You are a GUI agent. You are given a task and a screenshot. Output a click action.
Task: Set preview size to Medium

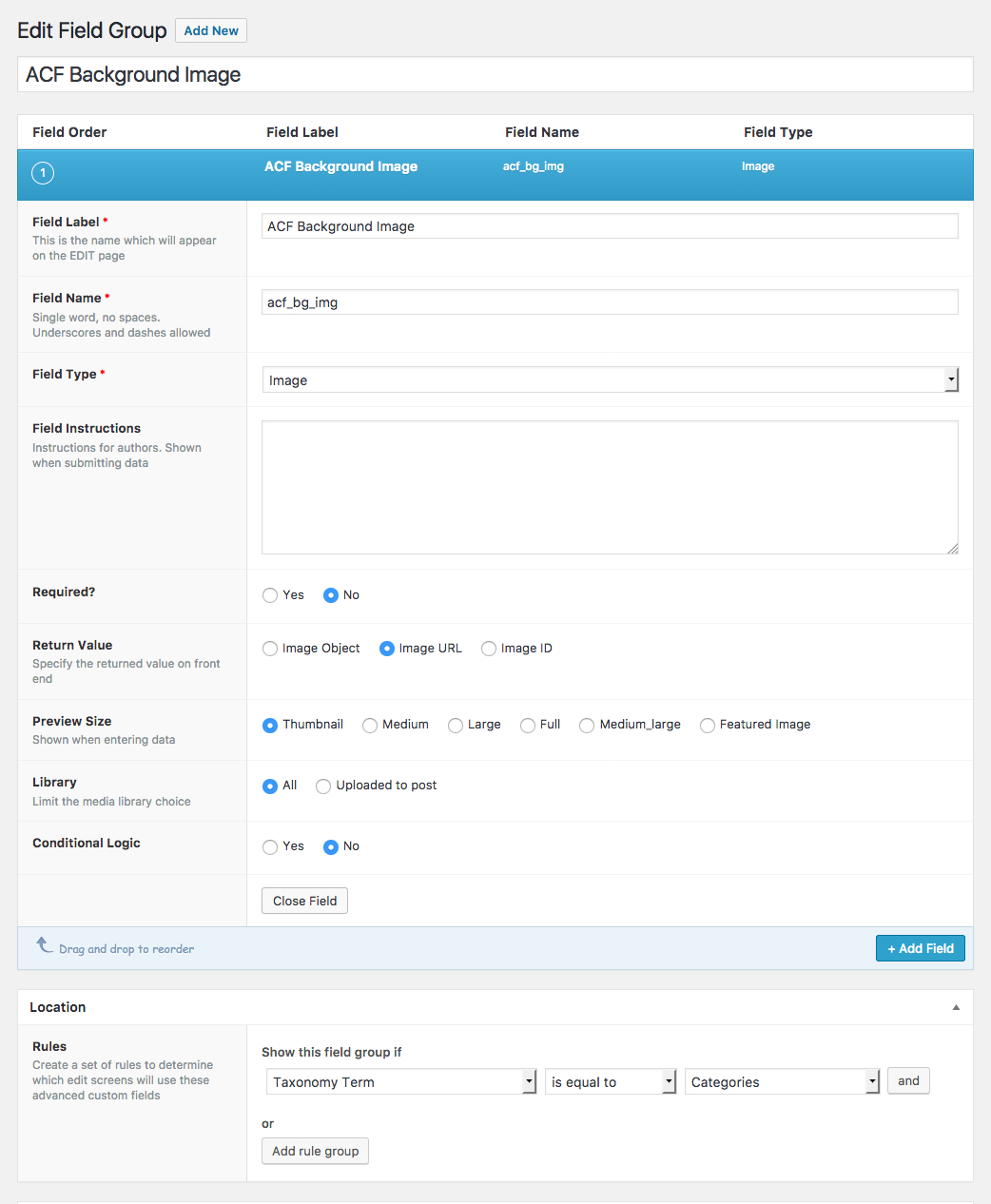click(370, 725)
